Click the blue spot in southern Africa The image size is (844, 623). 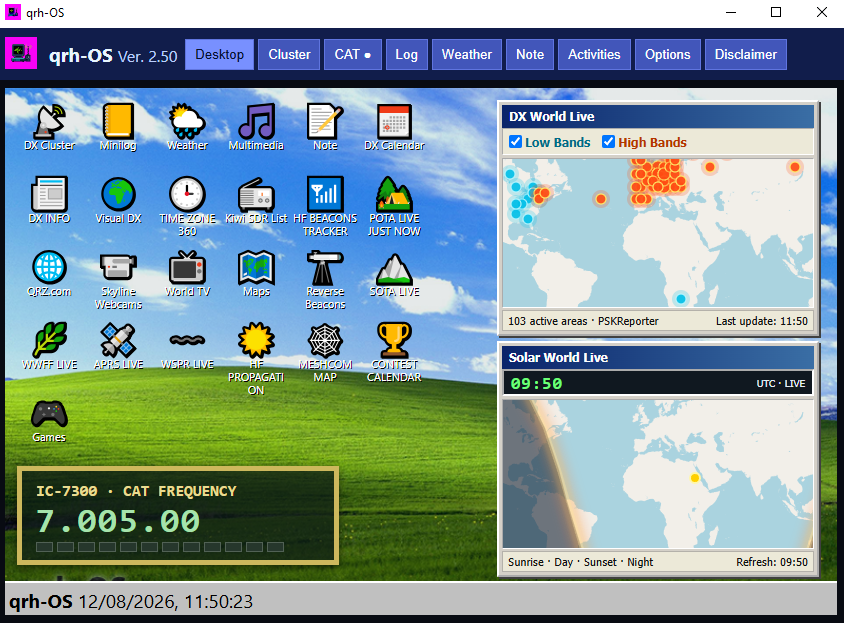(x=681, y=299)
